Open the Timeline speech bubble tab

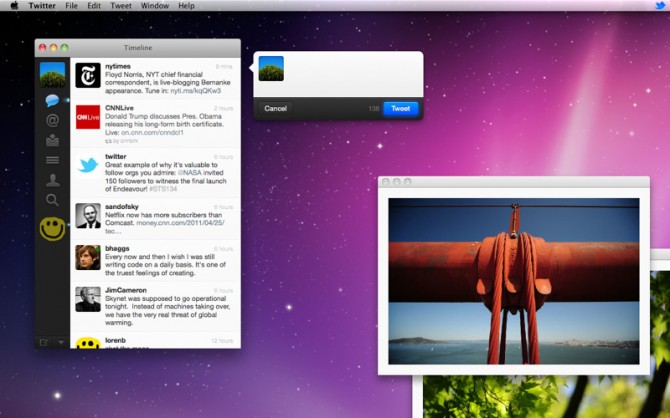(x=52, y=101)
